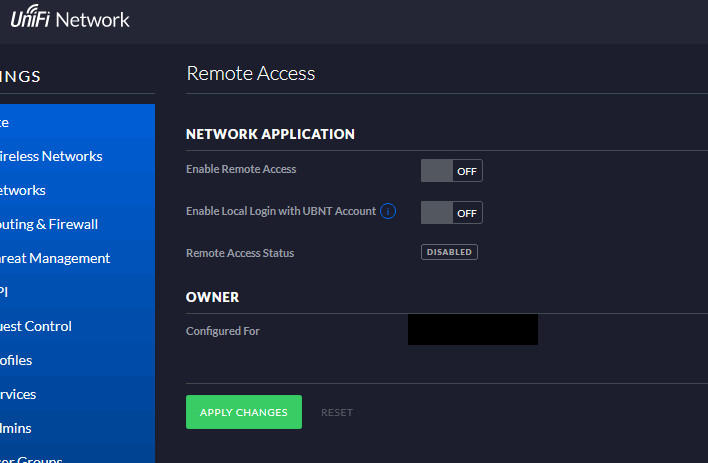Viewport: 708px width, 463px height.
Task: Click the redacted Configured For value
Action: [473, 330]
